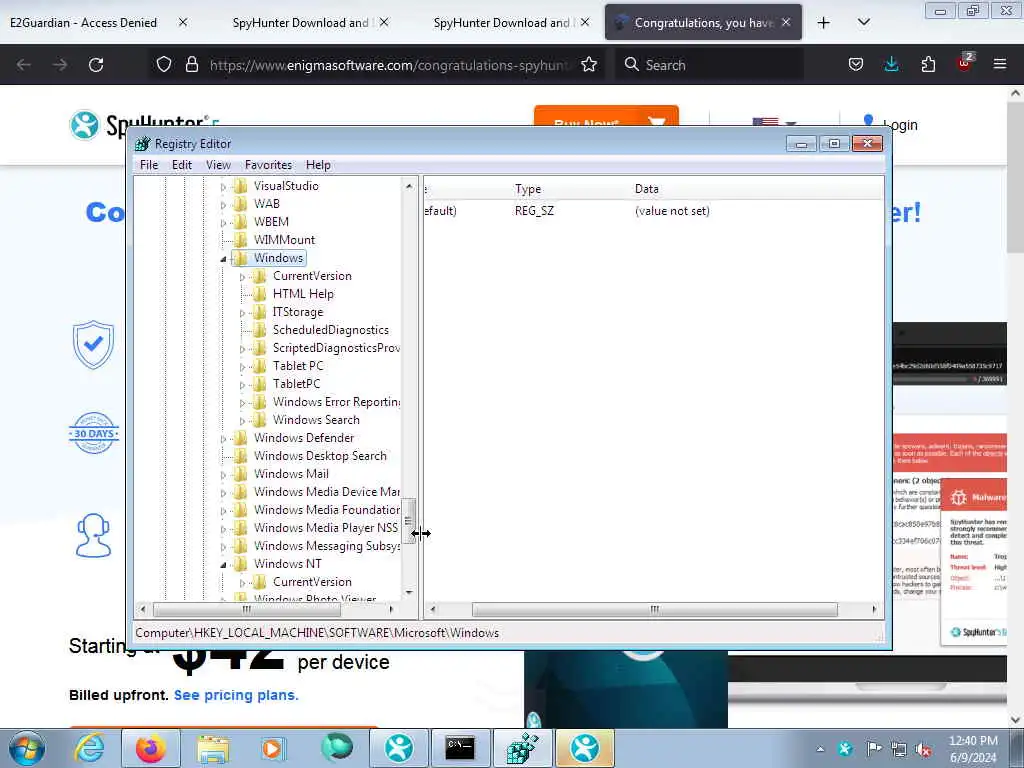Click the Firefox search box
Screen dimensions: 1024x768
point(709,65)
